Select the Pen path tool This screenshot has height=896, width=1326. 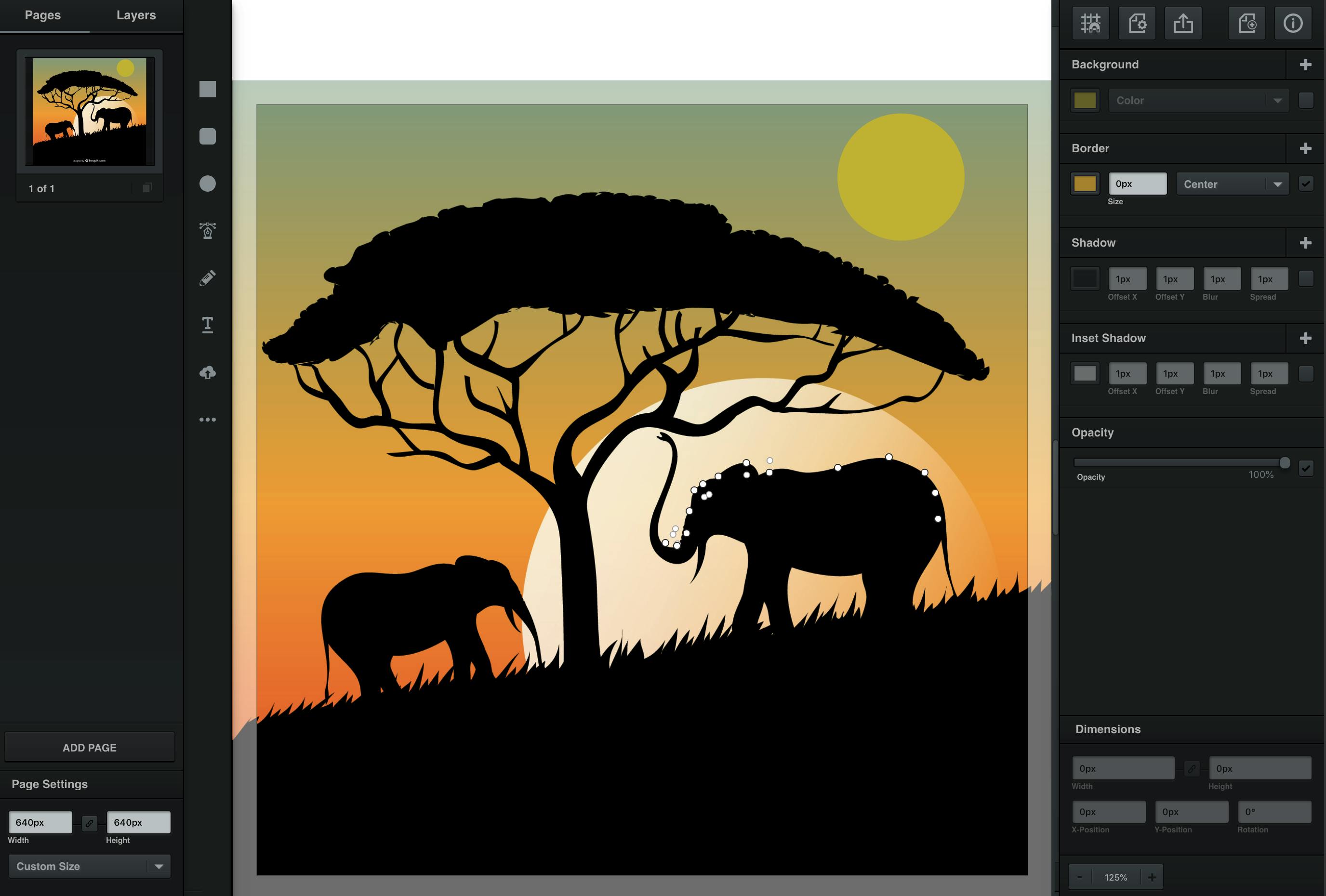[x=207, y=230]
